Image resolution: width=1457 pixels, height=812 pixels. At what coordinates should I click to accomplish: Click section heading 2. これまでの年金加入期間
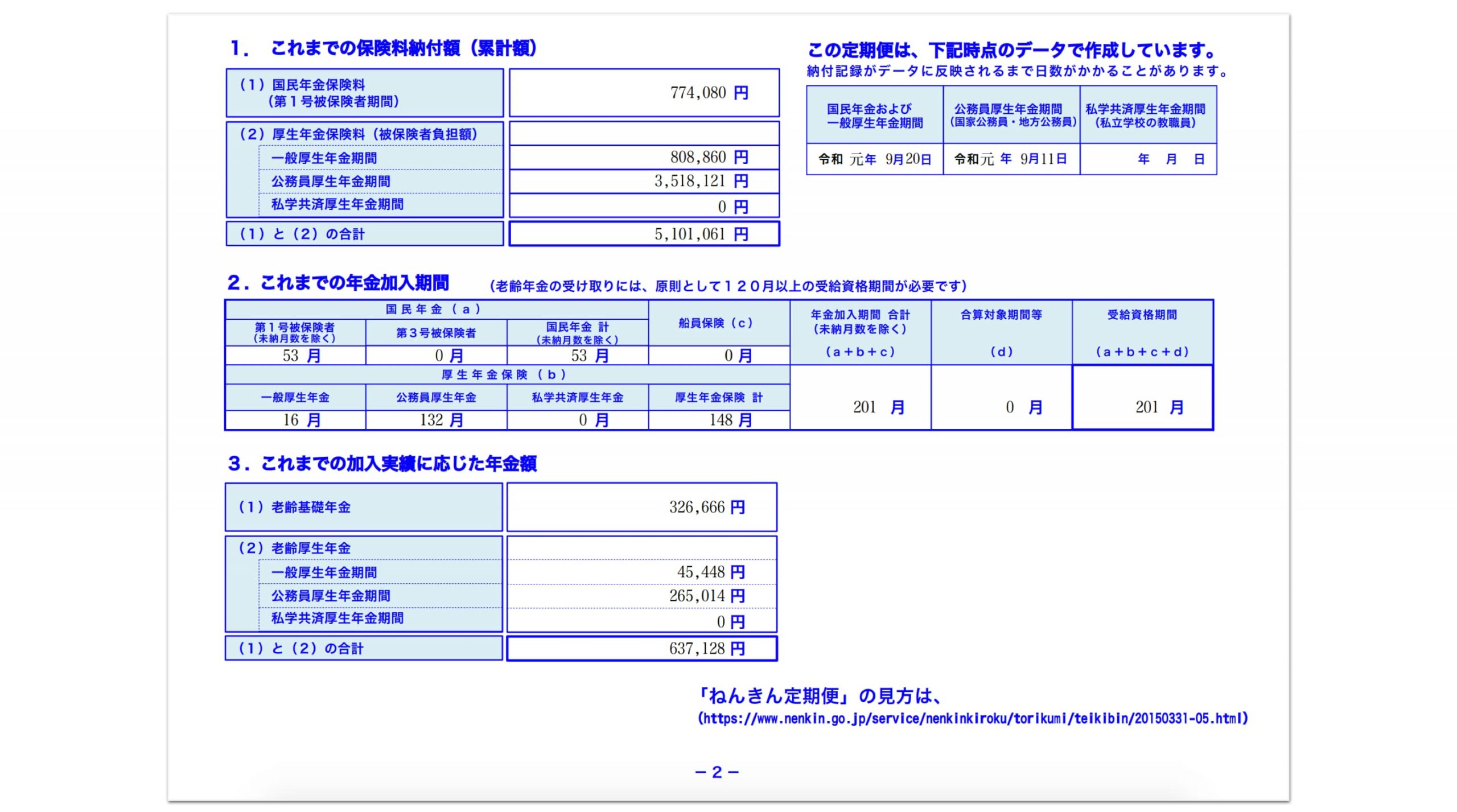(x=338, y=283)
